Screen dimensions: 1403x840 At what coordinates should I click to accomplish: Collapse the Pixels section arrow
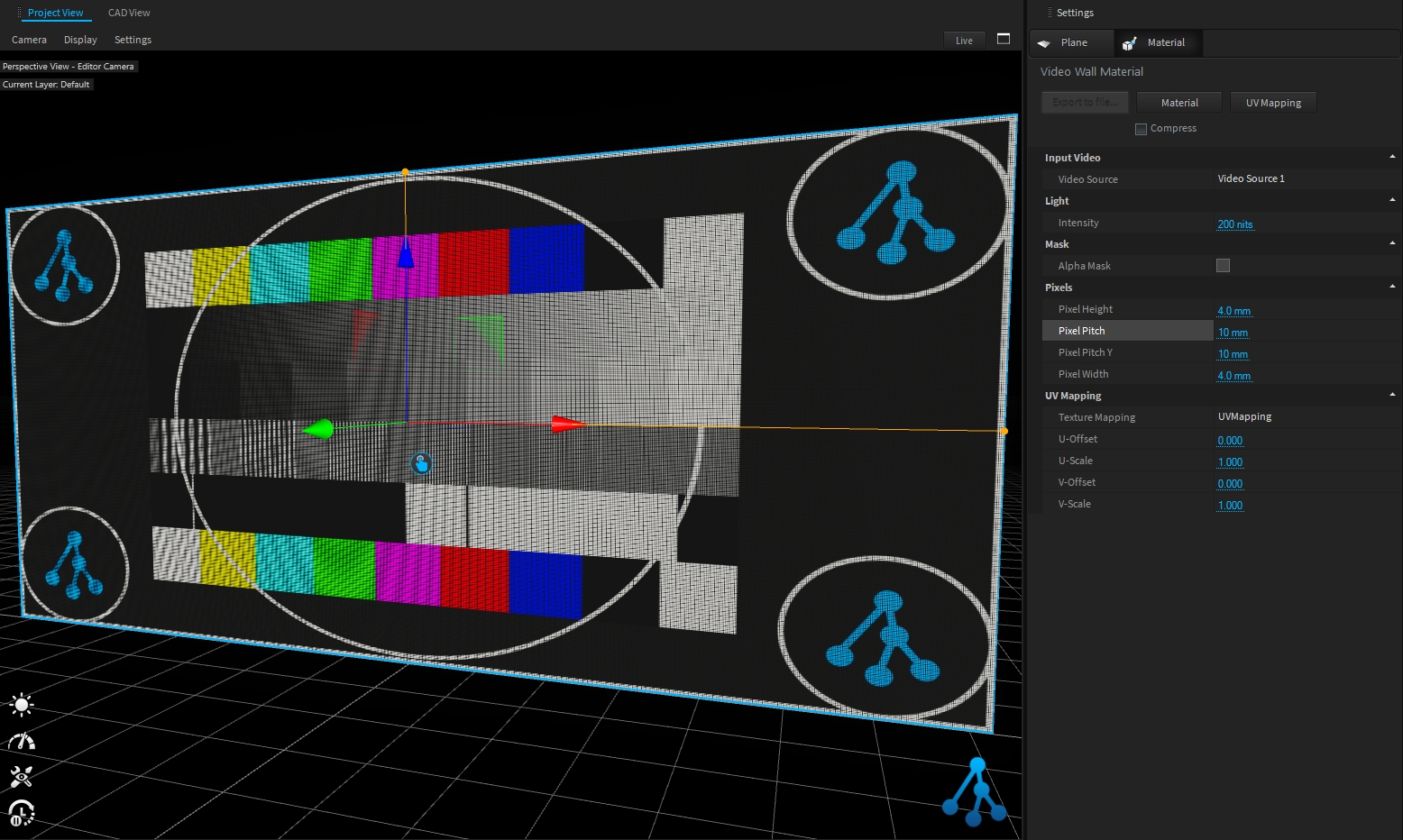(1392, 288)
